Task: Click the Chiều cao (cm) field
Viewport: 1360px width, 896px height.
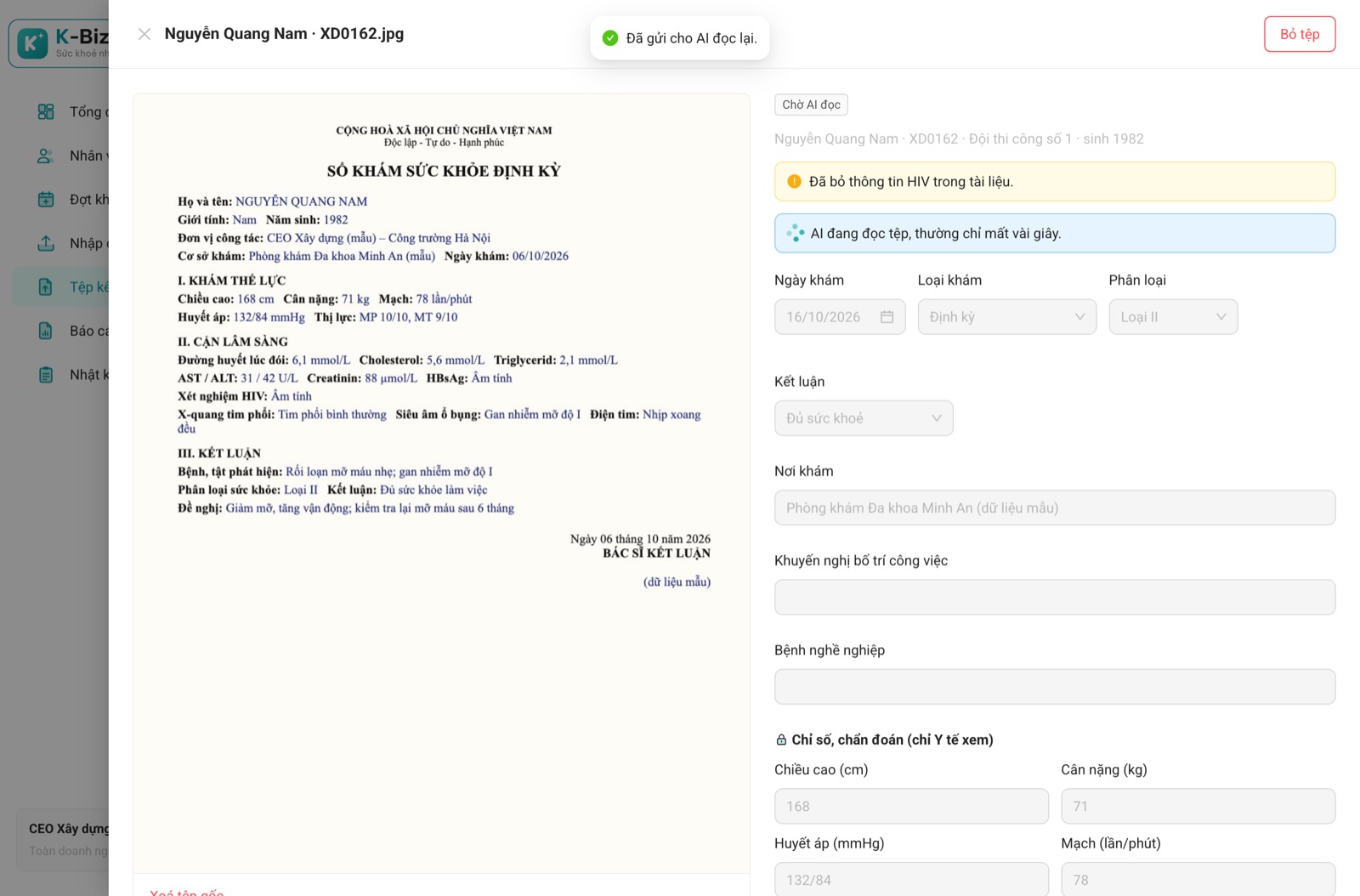Action: [911, 806]
